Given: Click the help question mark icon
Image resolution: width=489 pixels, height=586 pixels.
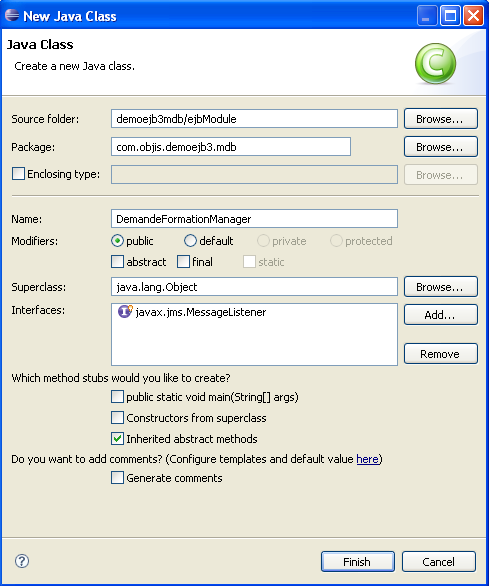Looking at the screenshot, I should (x=22, y=561).
